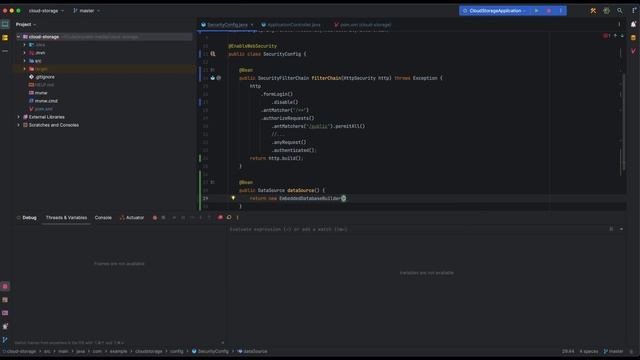Click the Spring bean gutter icon near filterChain

pos(213,78)
